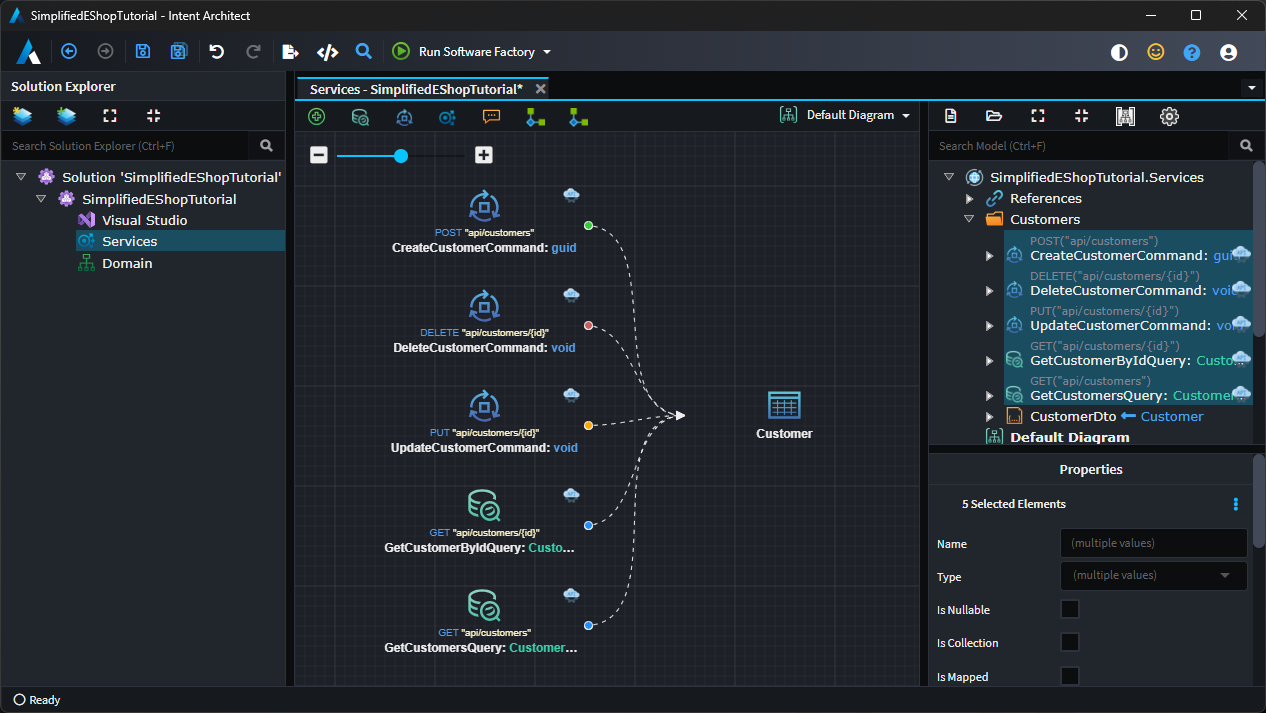Select DeleteCustomerCommand node in diagram

coord(484,322)
